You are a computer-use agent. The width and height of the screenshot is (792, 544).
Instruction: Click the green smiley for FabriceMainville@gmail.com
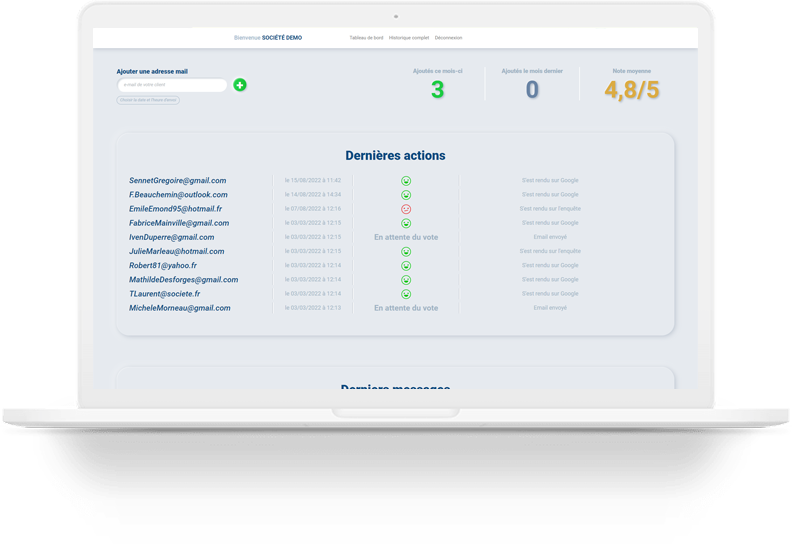click(406, 223)
